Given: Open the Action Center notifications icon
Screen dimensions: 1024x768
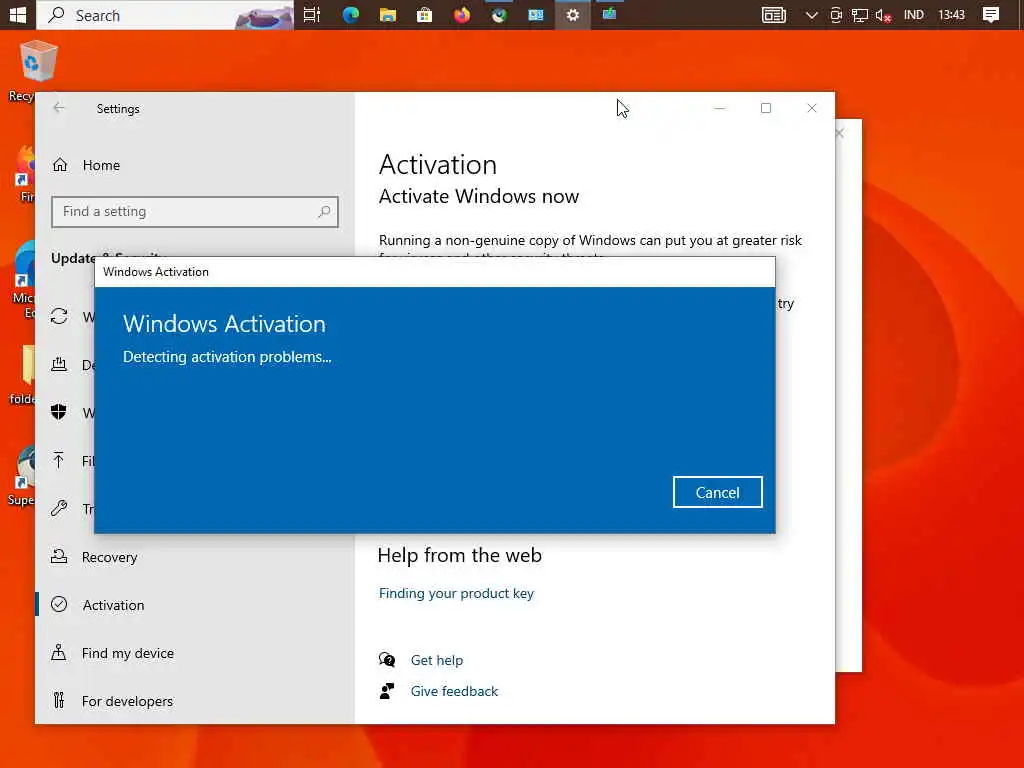Looking at the screenshot, I should (991, 14).
